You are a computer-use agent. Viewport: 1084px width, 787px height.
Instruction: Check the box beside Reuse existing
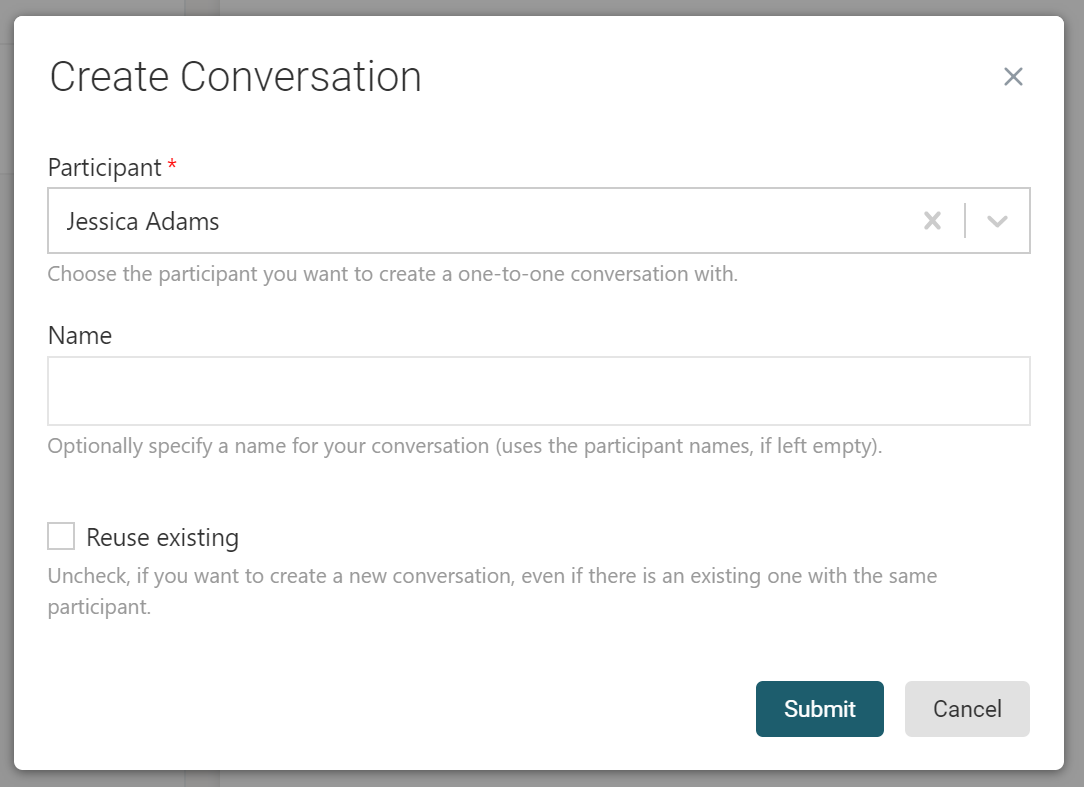click(60, 536)
